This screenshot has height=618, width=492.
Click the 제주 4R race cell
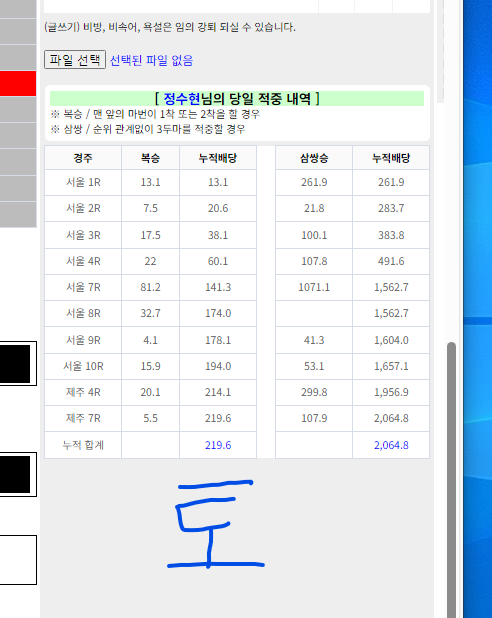pyautogui.click(x=83, y=392)
